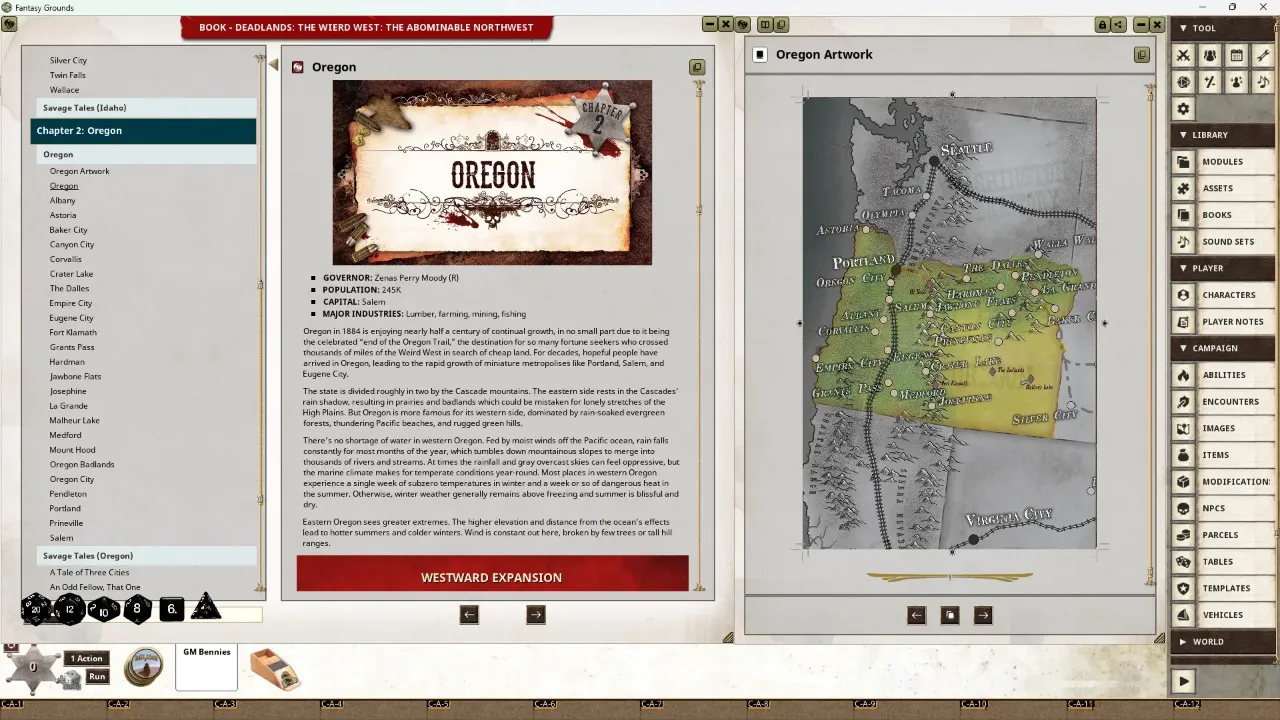Click the 1 Action button
The image size is (1280, 720).
pos(86,658)
